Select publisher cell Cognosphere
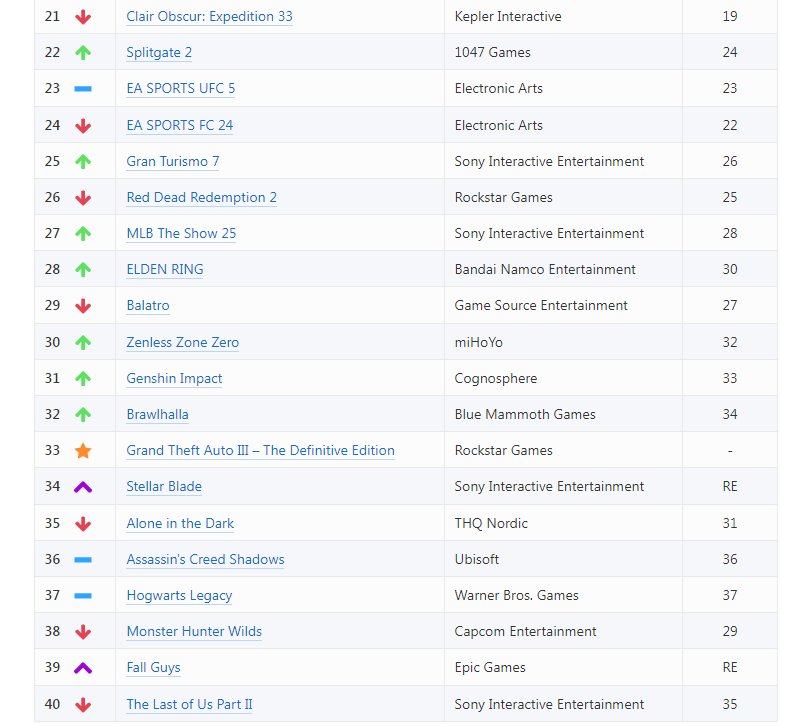 point(563,378)
